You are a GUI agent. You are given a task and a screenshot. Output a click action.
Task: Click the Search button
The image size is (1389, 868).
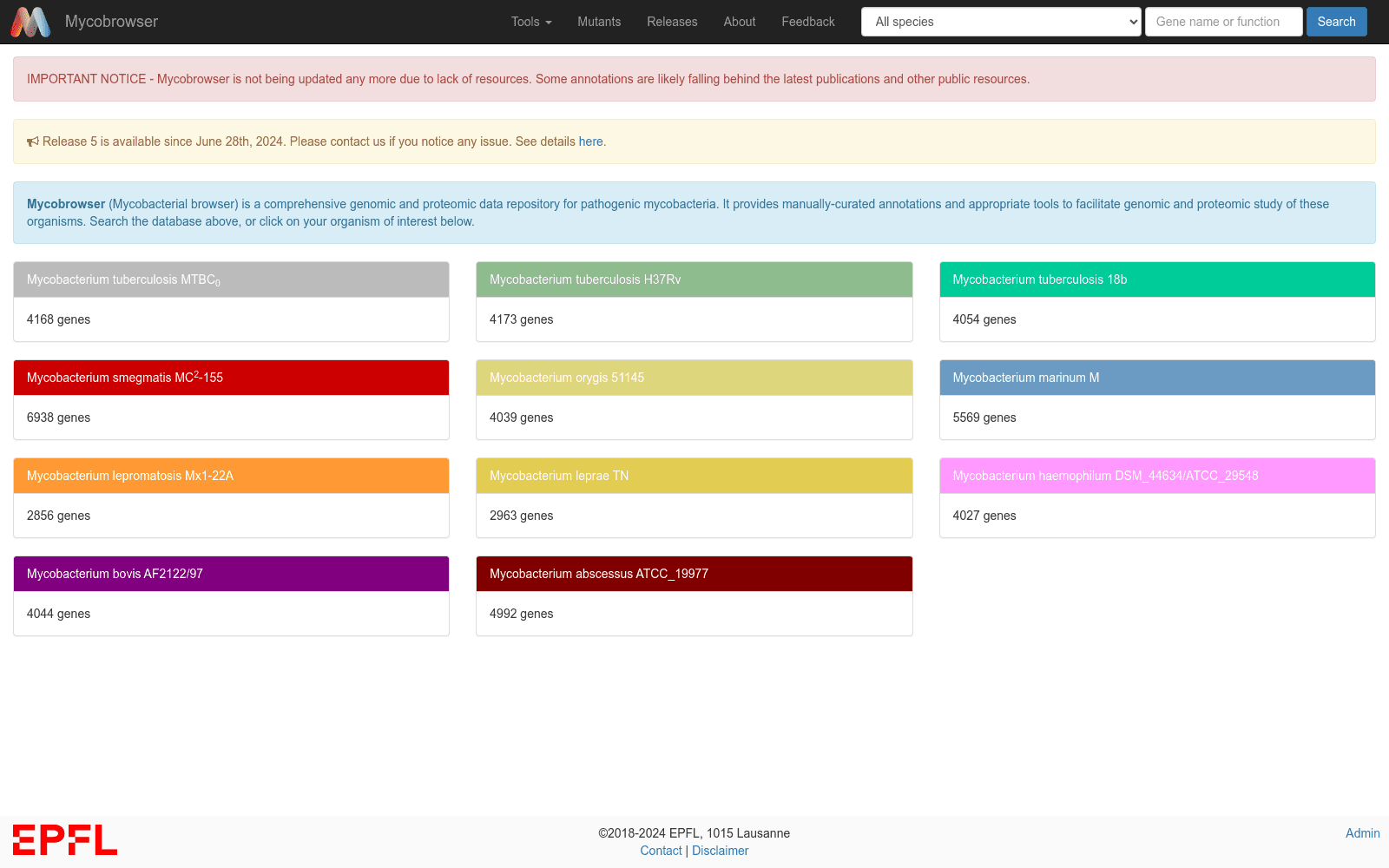(x=1336, y=22)
